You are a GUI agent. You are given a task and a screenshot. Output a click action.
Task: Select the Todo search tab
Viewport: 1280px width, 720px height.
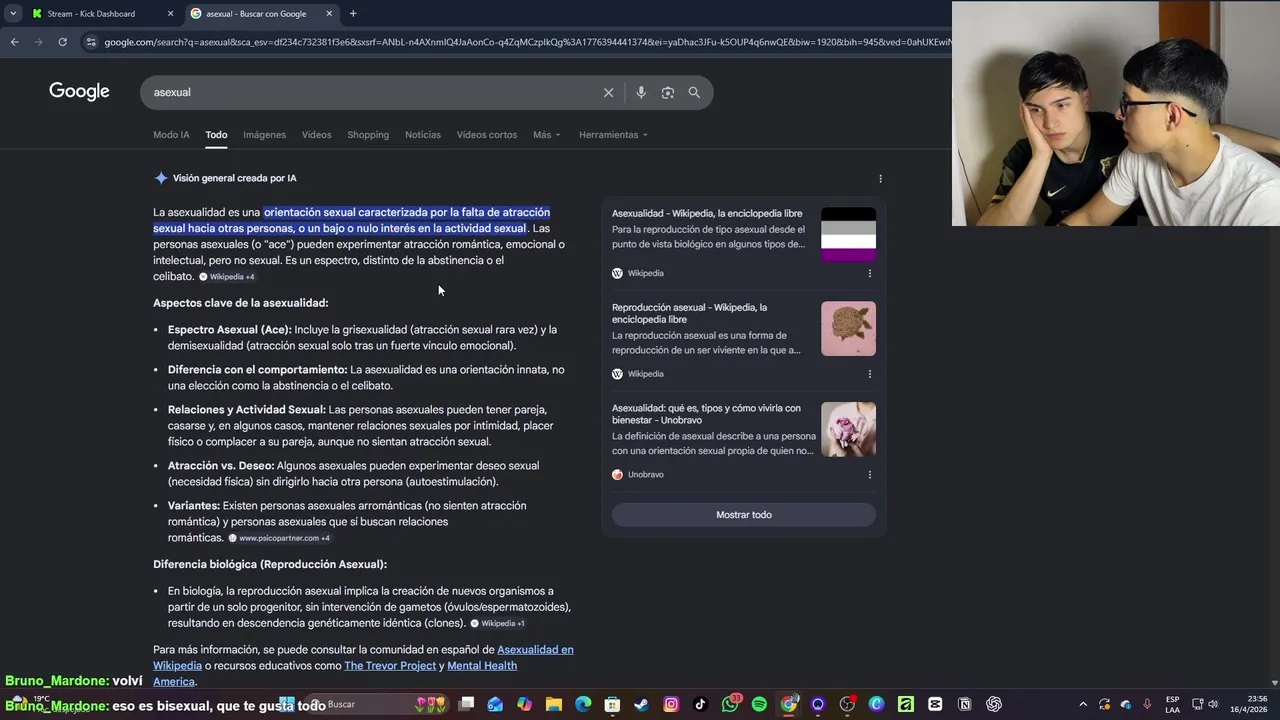pyautogui.click(x=216, y=135)
